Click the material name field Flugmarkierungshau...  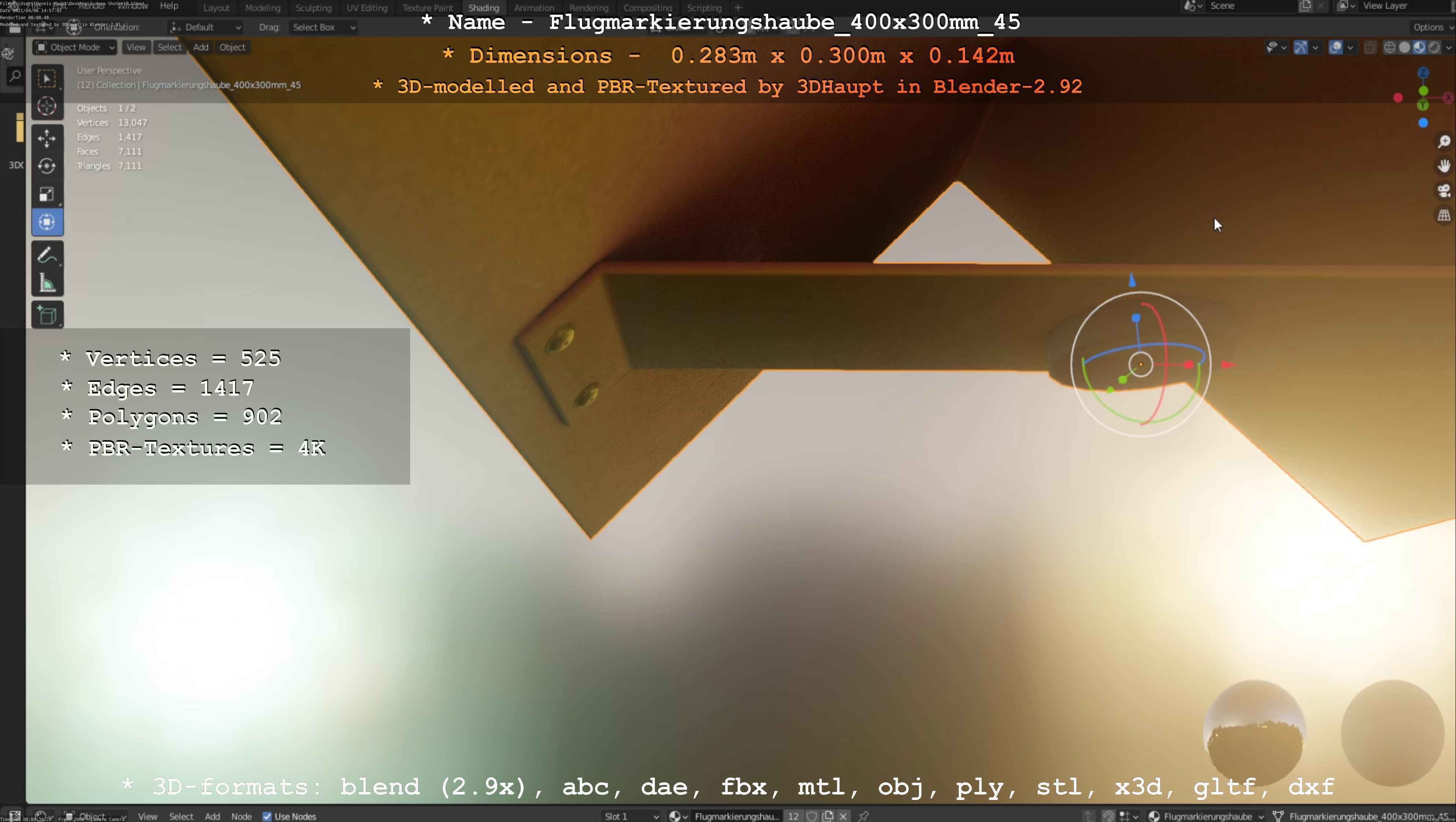(736, 816)
